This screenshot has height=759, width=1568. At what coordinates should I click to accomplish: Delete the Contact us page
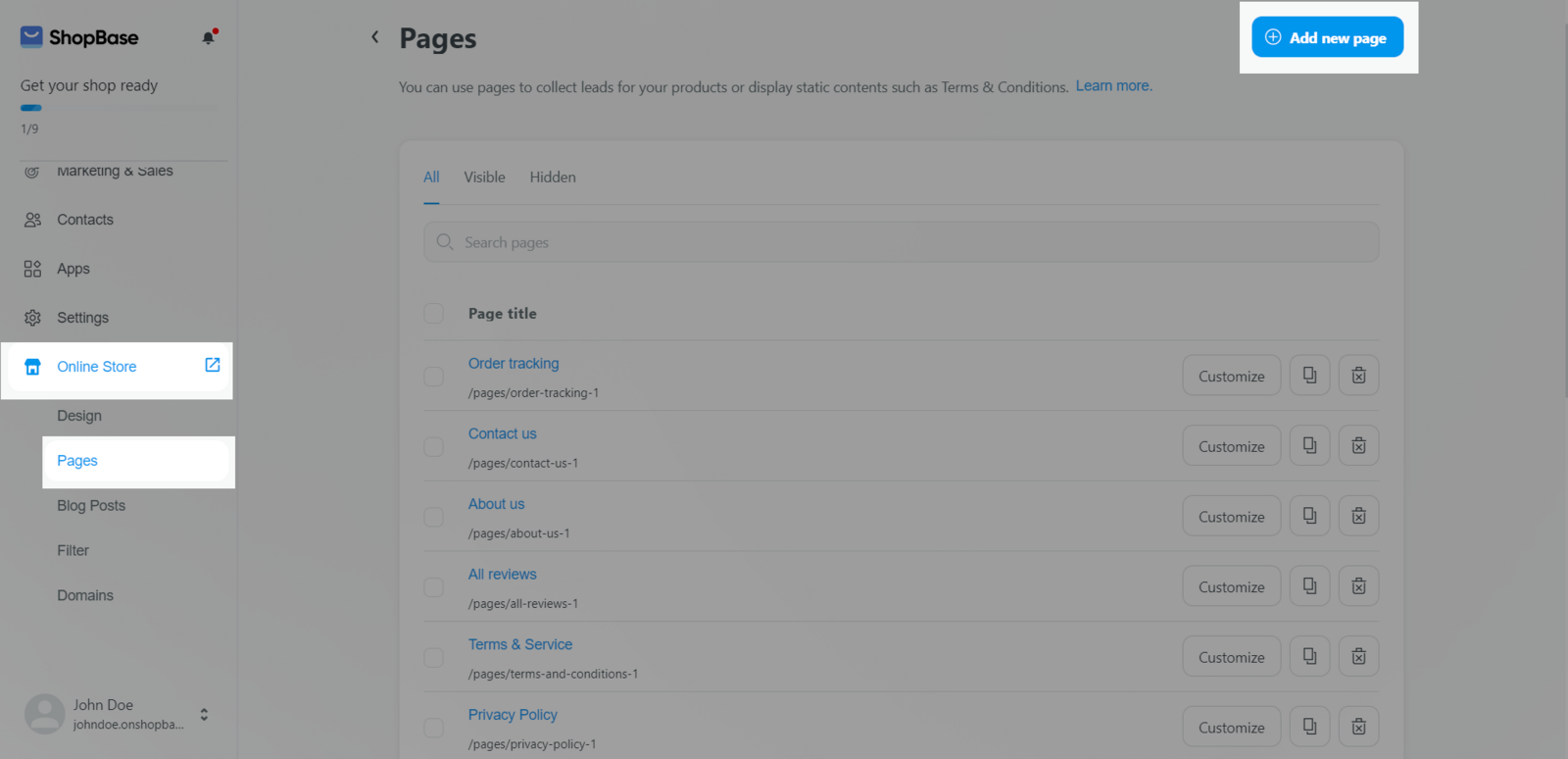click(x=1358, y=446)
